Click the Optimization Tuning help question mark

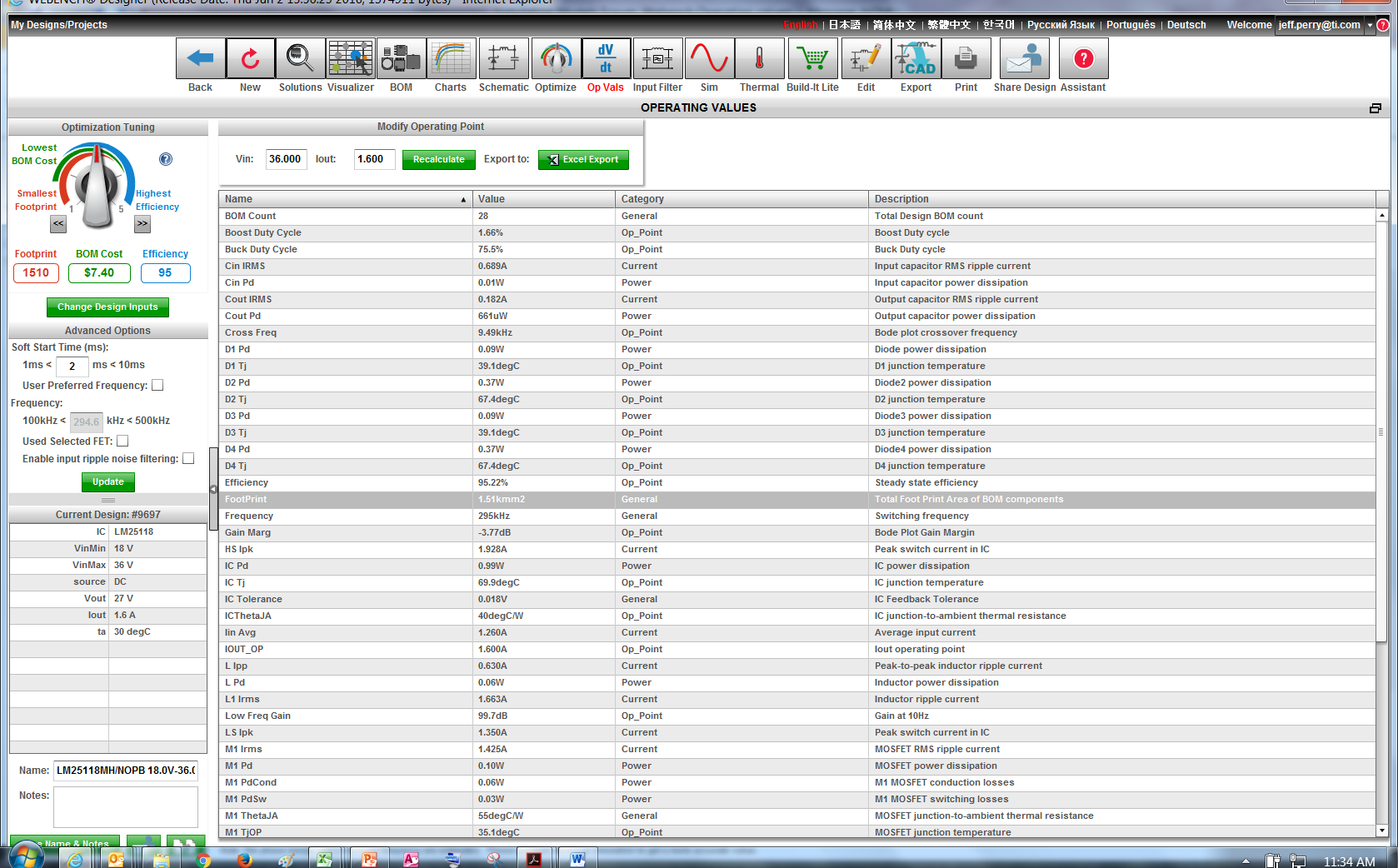click(166, 159)
